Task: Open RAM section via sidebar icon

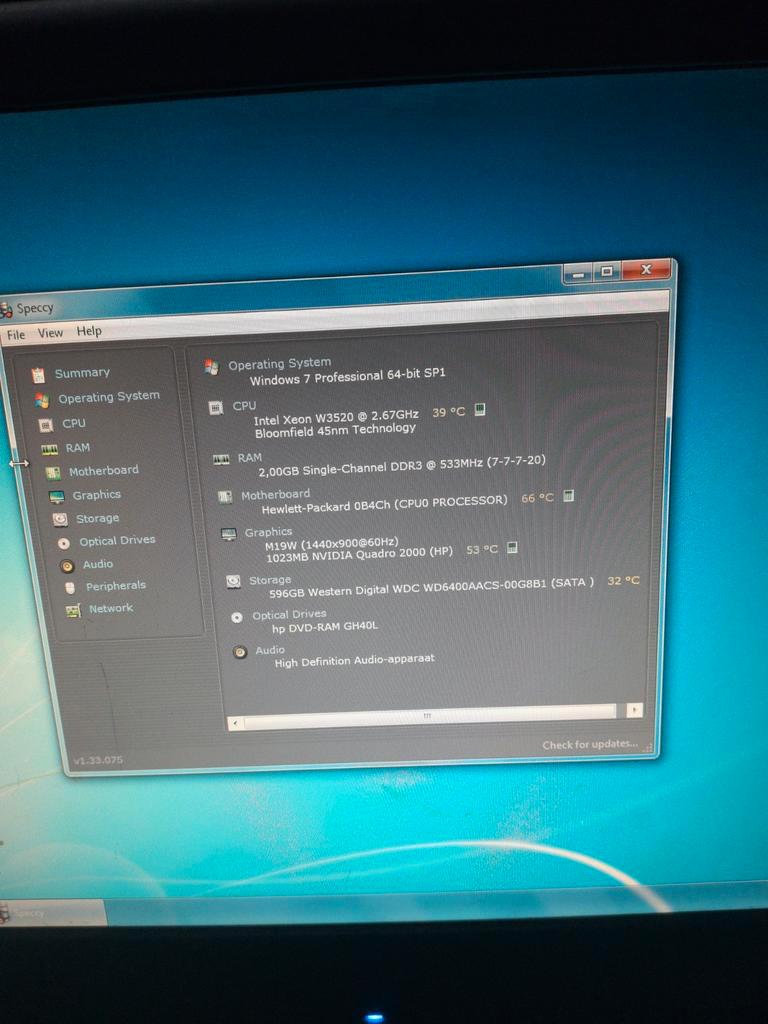Action: pos(49,449)
